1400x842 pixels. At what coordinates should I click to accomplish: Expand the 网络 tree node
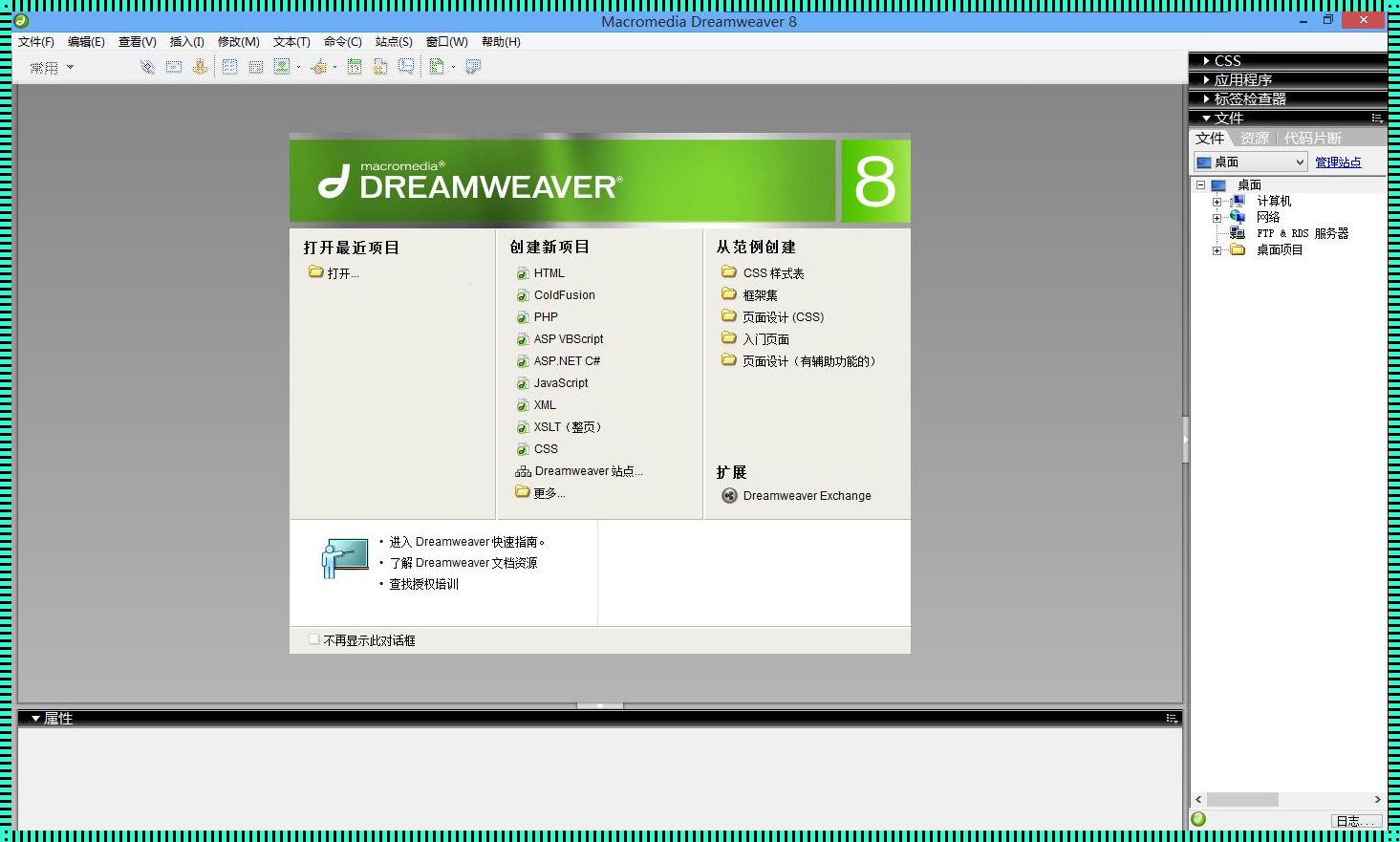click(x=1217, y=218)
